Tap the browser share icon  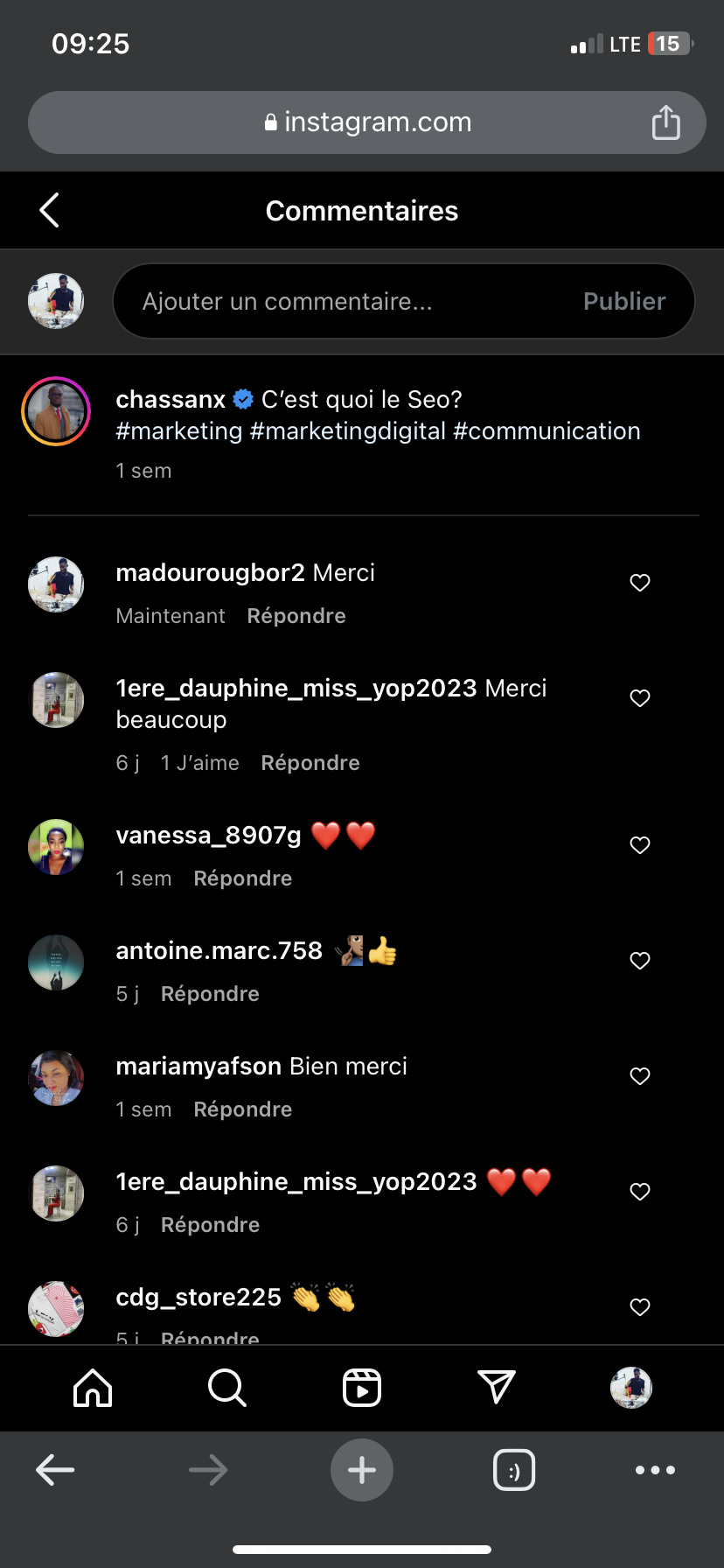coord(665,122)
